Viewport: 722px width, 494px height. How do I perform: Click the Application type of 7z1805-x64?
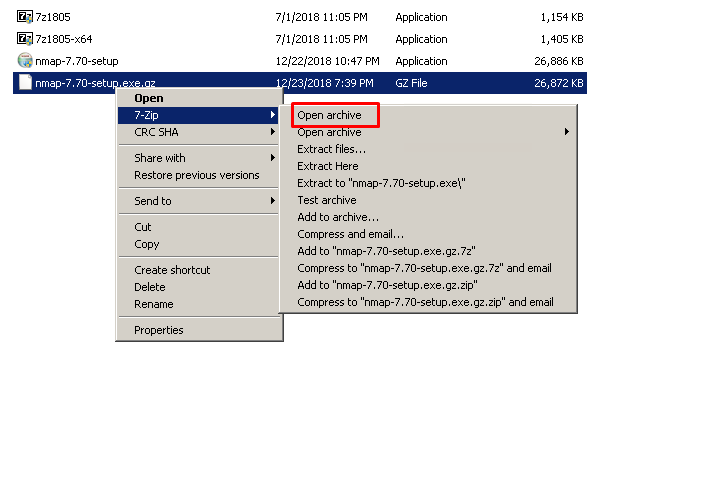click(421, 39)
